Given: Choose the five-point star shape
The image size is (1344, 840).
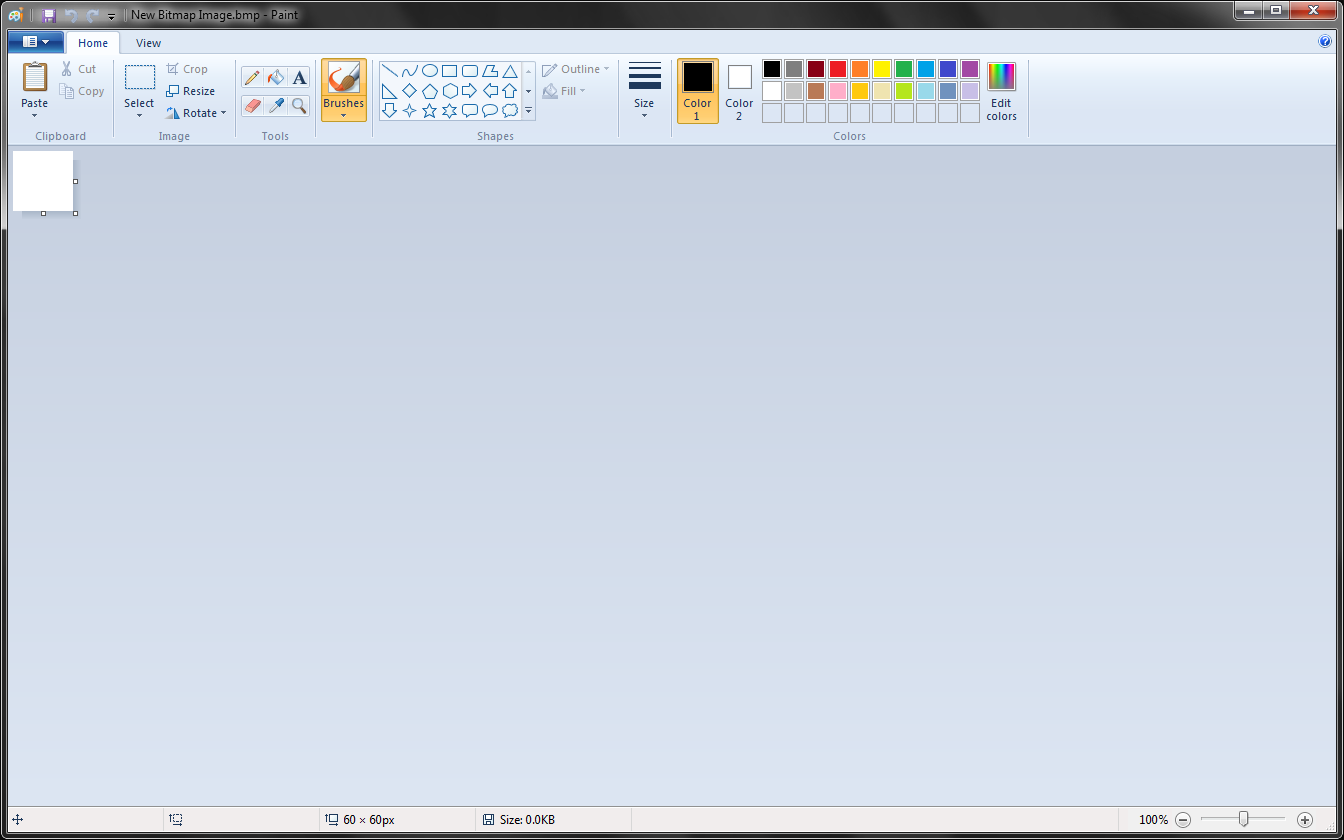Looking at the screenshot, I should click(x=430, y=111).
